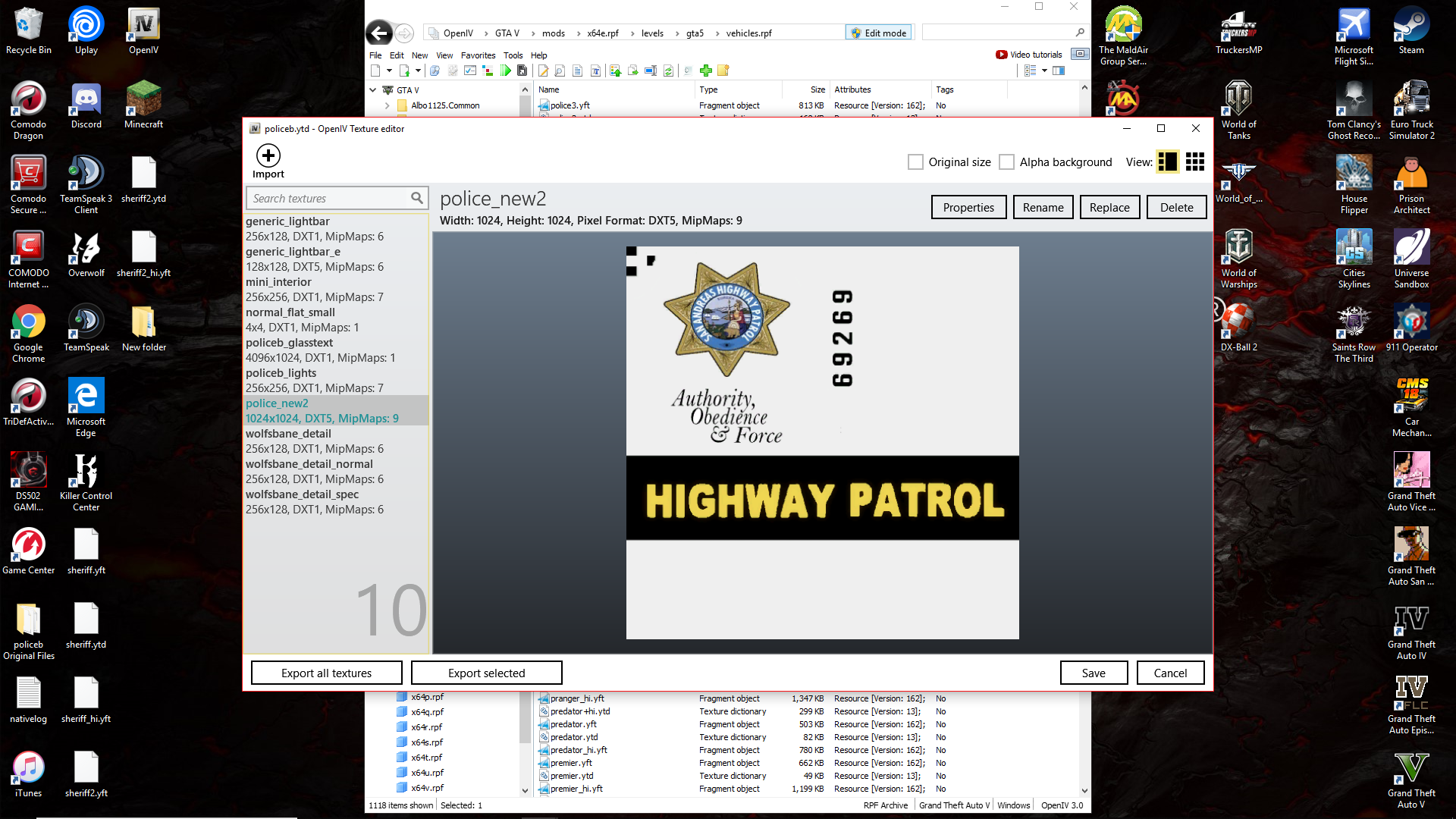The height and width of the screenshot is (819, 1456).
Task: Switch to grid thumbnail view
Action: tap(1195, 162)
